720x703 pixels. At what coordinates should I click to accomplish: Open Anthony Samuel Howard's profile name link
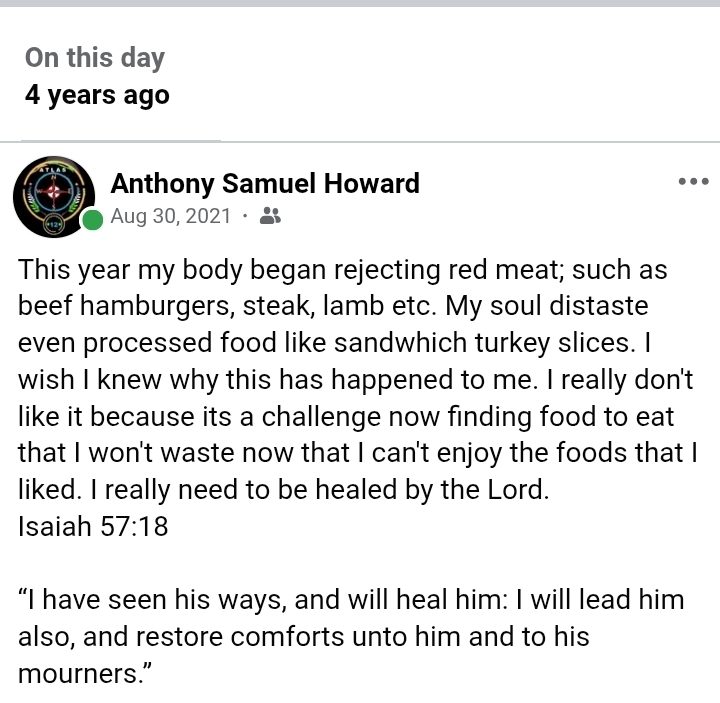(264, 184)
